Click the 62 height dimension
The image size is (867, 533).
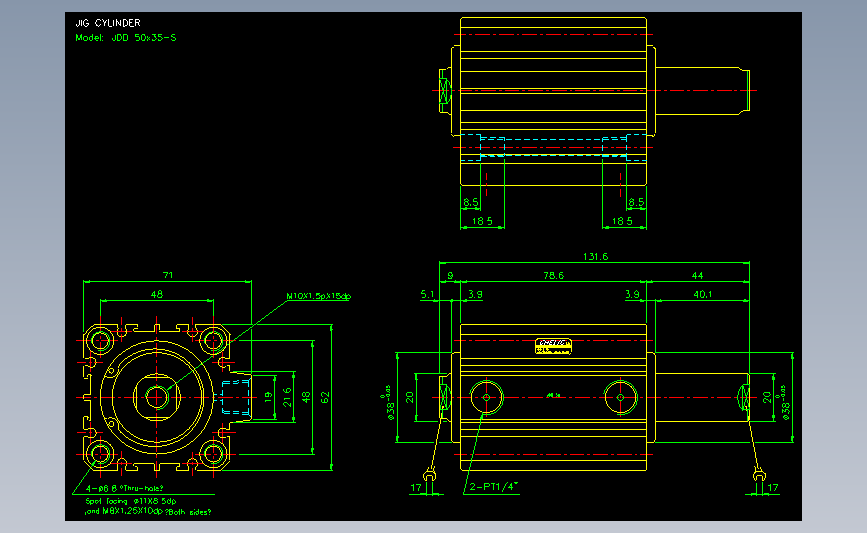pyautogui.click(x=325, y=398)
